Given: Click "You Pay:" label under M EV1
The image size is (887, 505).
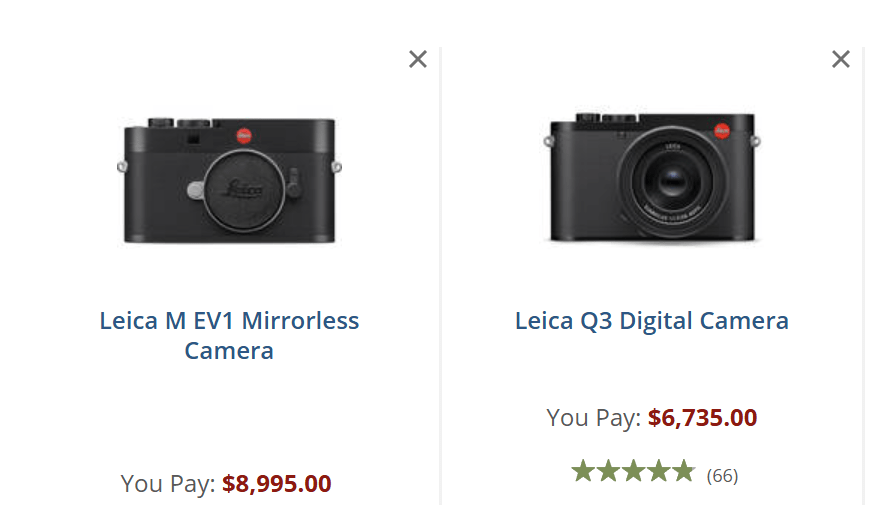Looking at the screenshot, I should (x=168, y=484).
